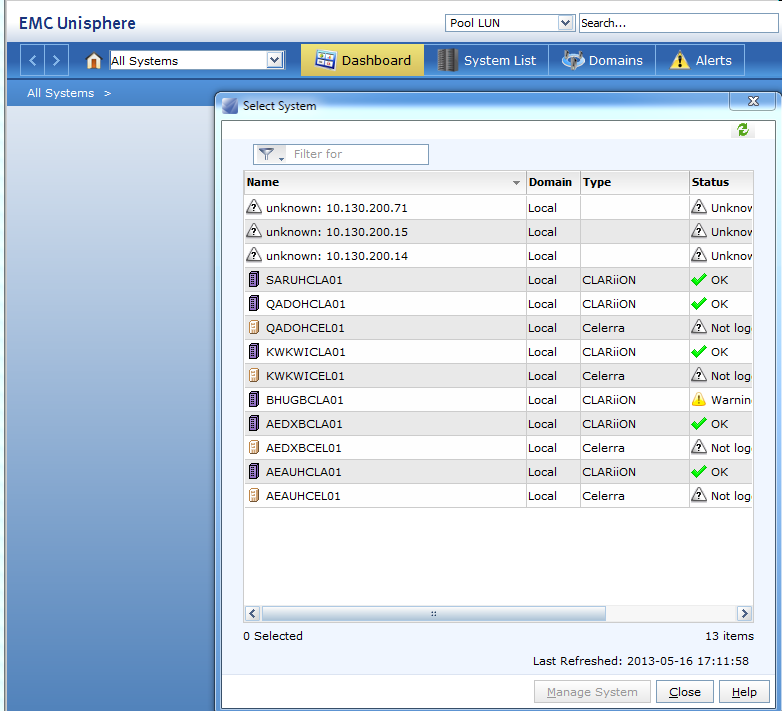Click the green OK check for SARUHCLA01
Image resolution: width=782 pixels, height=711 pixels.
click(699, 280)
